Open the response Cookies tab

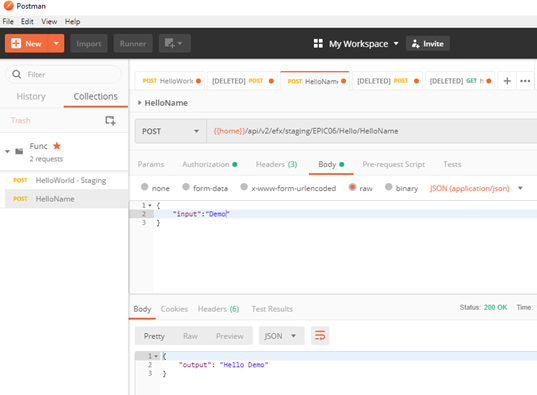coord(174,309)
